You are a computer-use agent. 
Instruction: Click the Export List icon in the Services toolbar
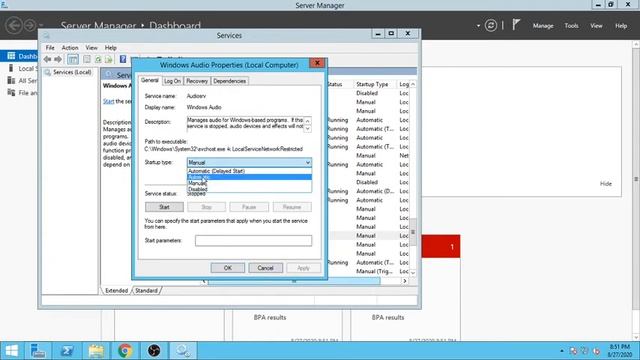tap(109, 60)
